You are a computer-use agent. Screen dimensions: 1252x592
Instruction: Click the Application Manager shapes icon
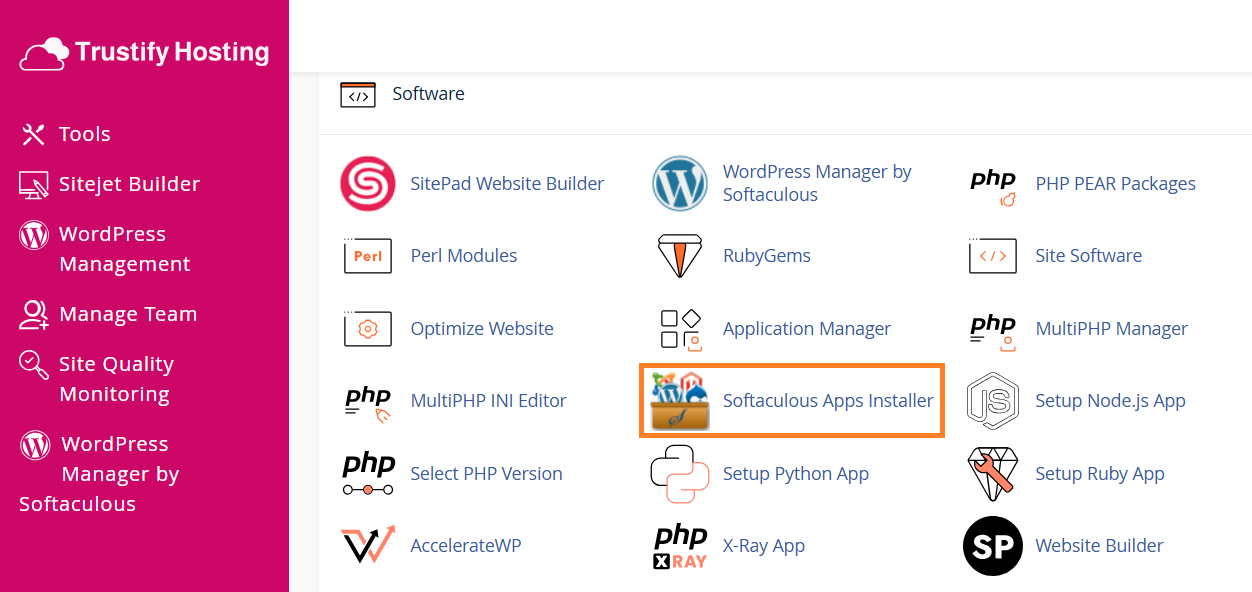tap(680, 330)
